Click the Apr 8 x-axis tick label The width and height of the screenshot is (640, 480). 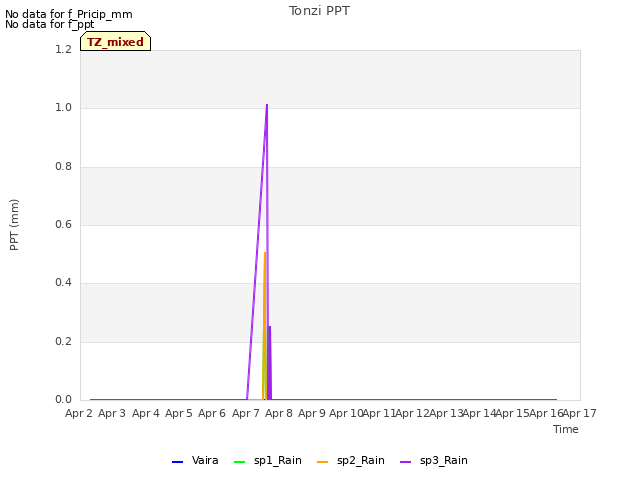coord(279,413)
